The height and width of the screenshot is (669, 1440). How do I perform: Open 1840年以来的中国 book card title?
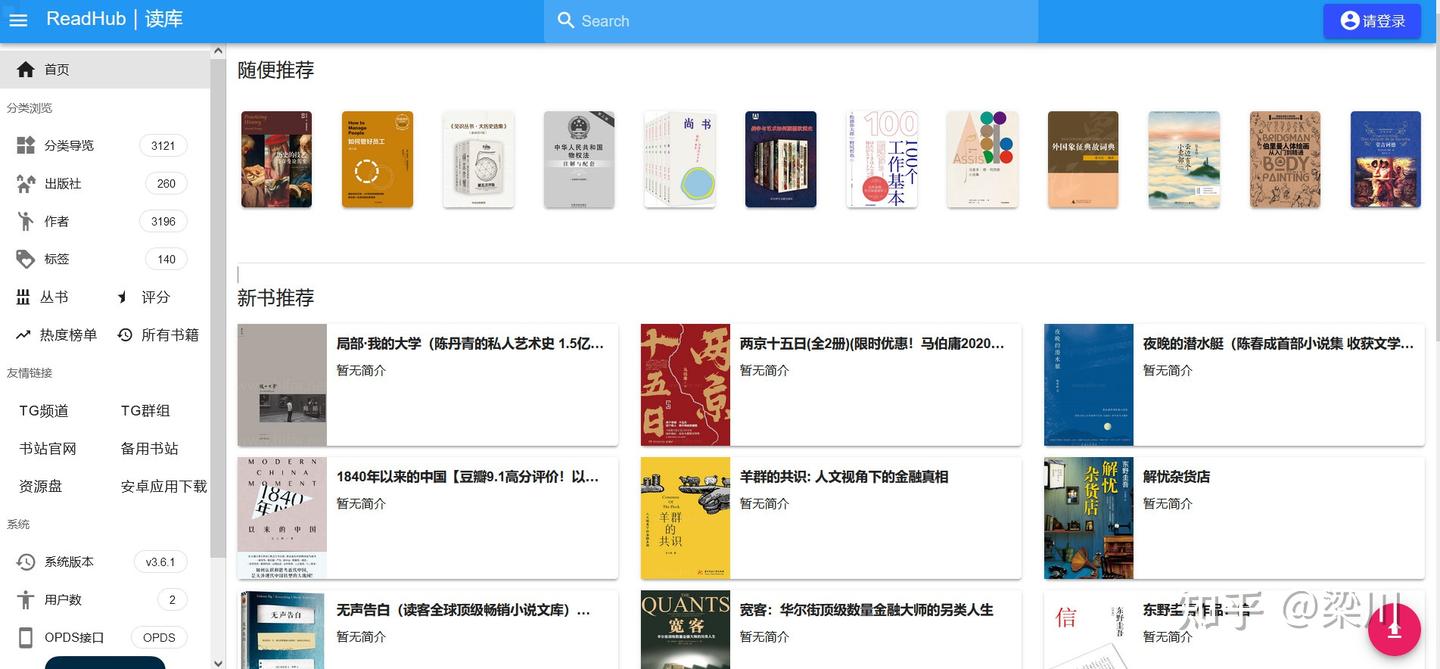[468, 477]
